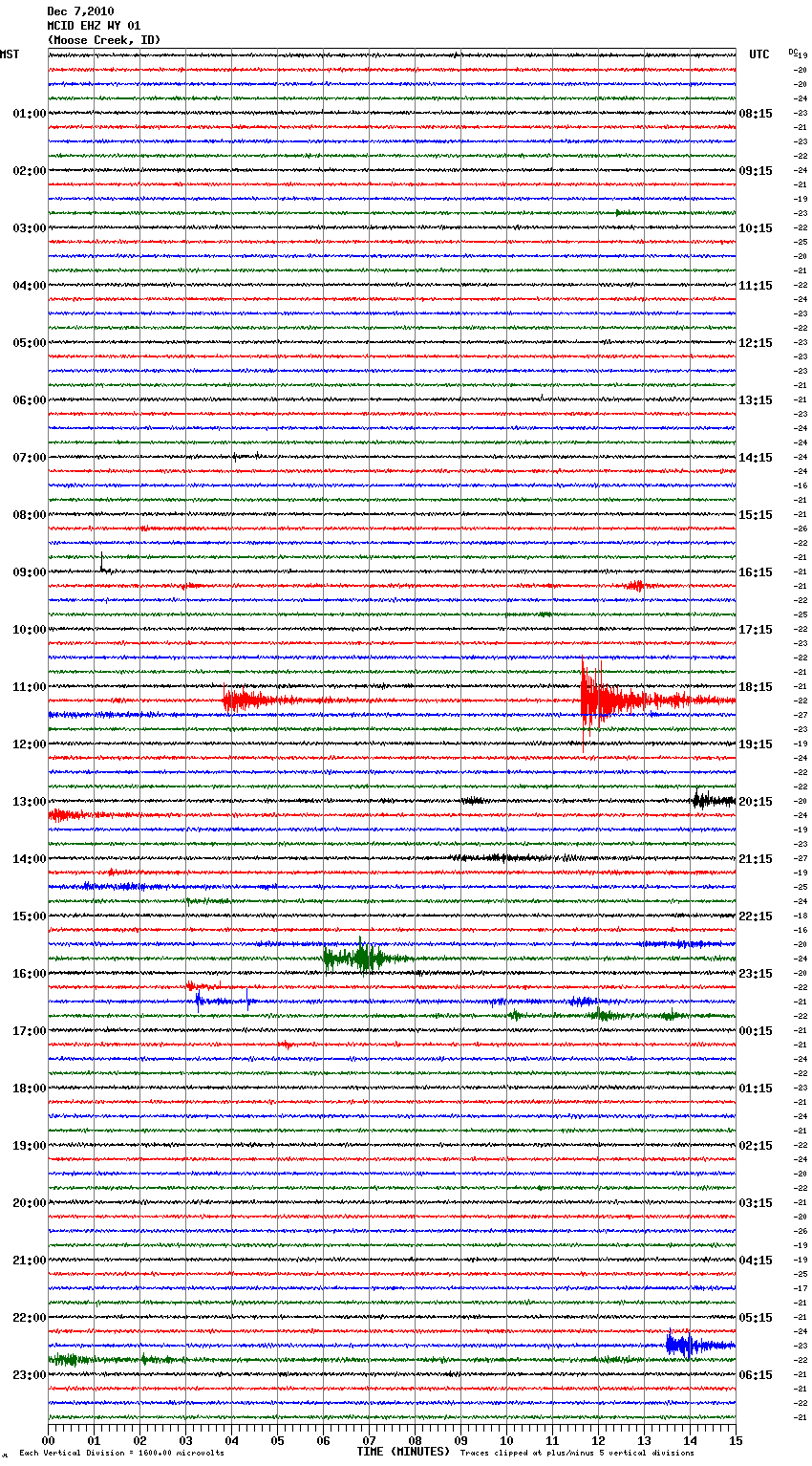Viewport: 812px width, 1466px height.
Task: Click the 20:15 UTC time label
Action: coord(756,802)
